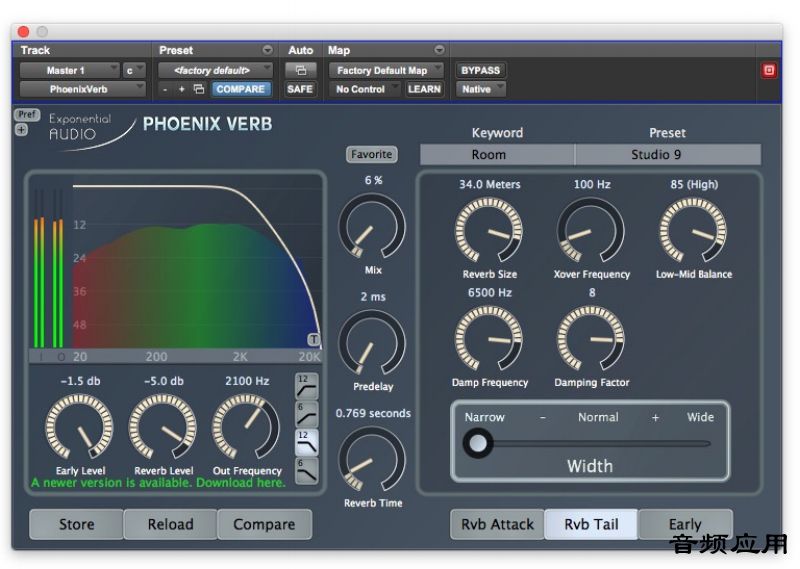Screen dimensions: 800x569
Task: Click the 85 (High) balance value
Action: pyautogui.click(x=694, y=184)
